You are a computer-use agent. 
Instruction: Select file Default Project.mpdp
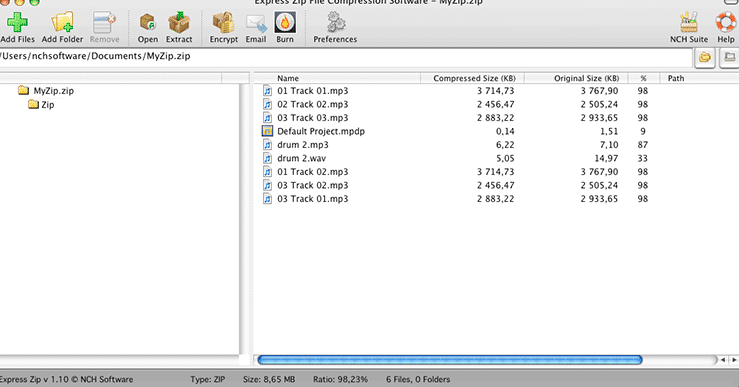click(320, 131)
